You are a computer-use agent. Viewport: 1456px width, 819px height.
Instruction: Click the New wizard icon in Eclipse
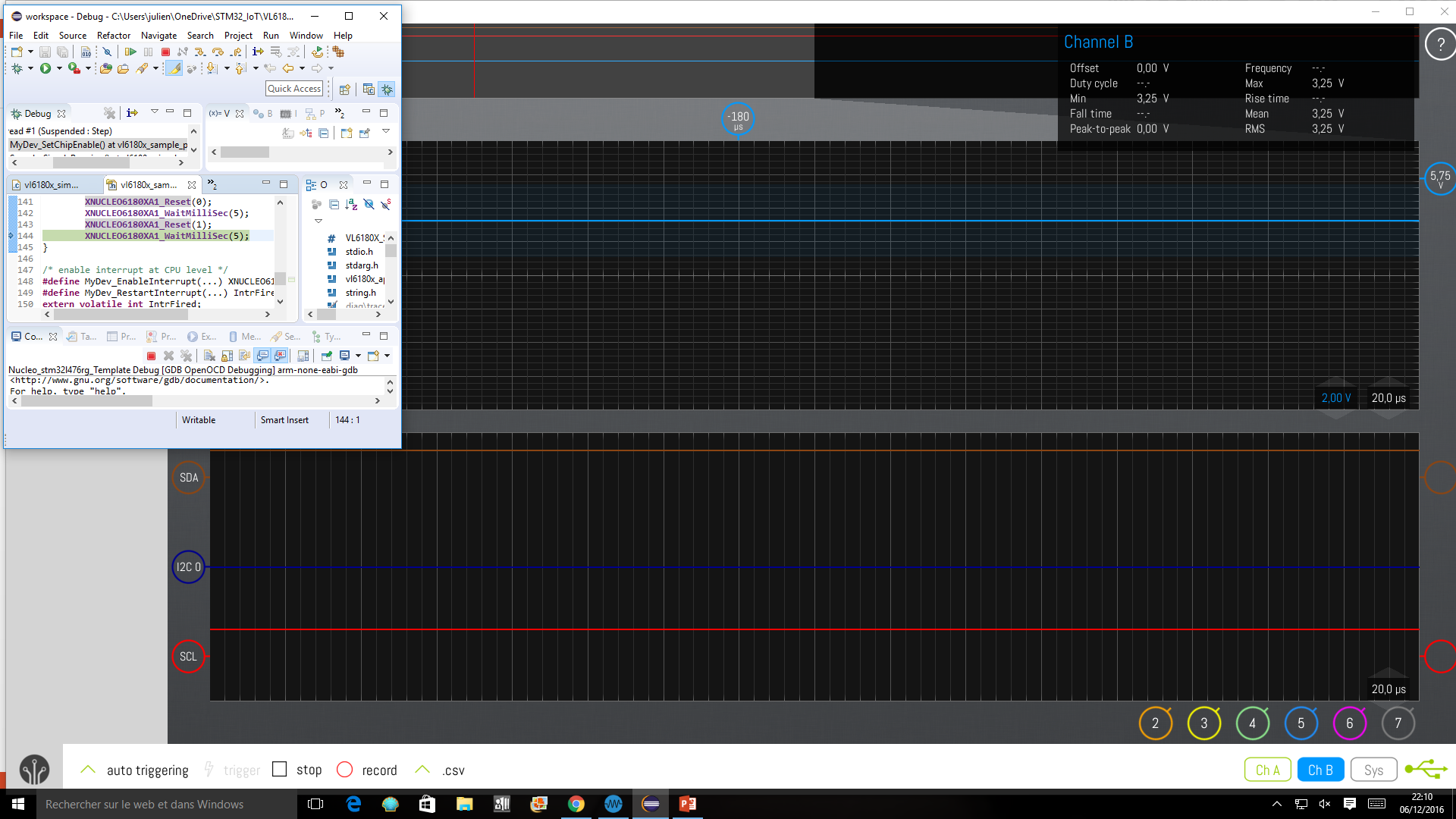(x=17, y=52)
